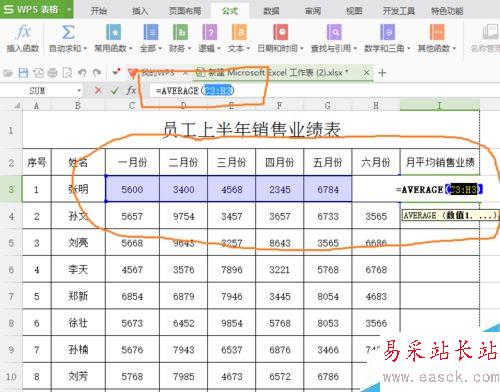Click the Redo arrow icon
The height and width of the screenshot is (392, 500).
coord(97,73)
